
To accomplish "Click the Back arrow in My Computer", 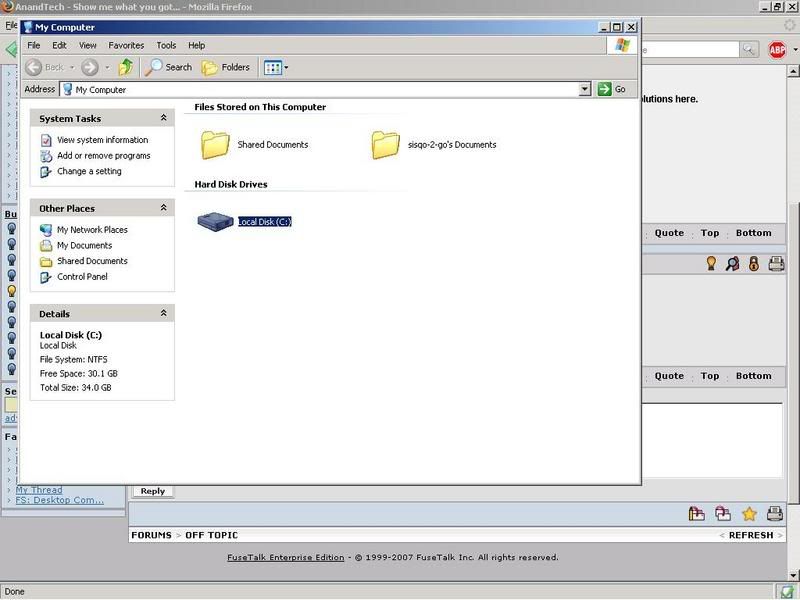I will pyautogui.click(x=34, y=67).
